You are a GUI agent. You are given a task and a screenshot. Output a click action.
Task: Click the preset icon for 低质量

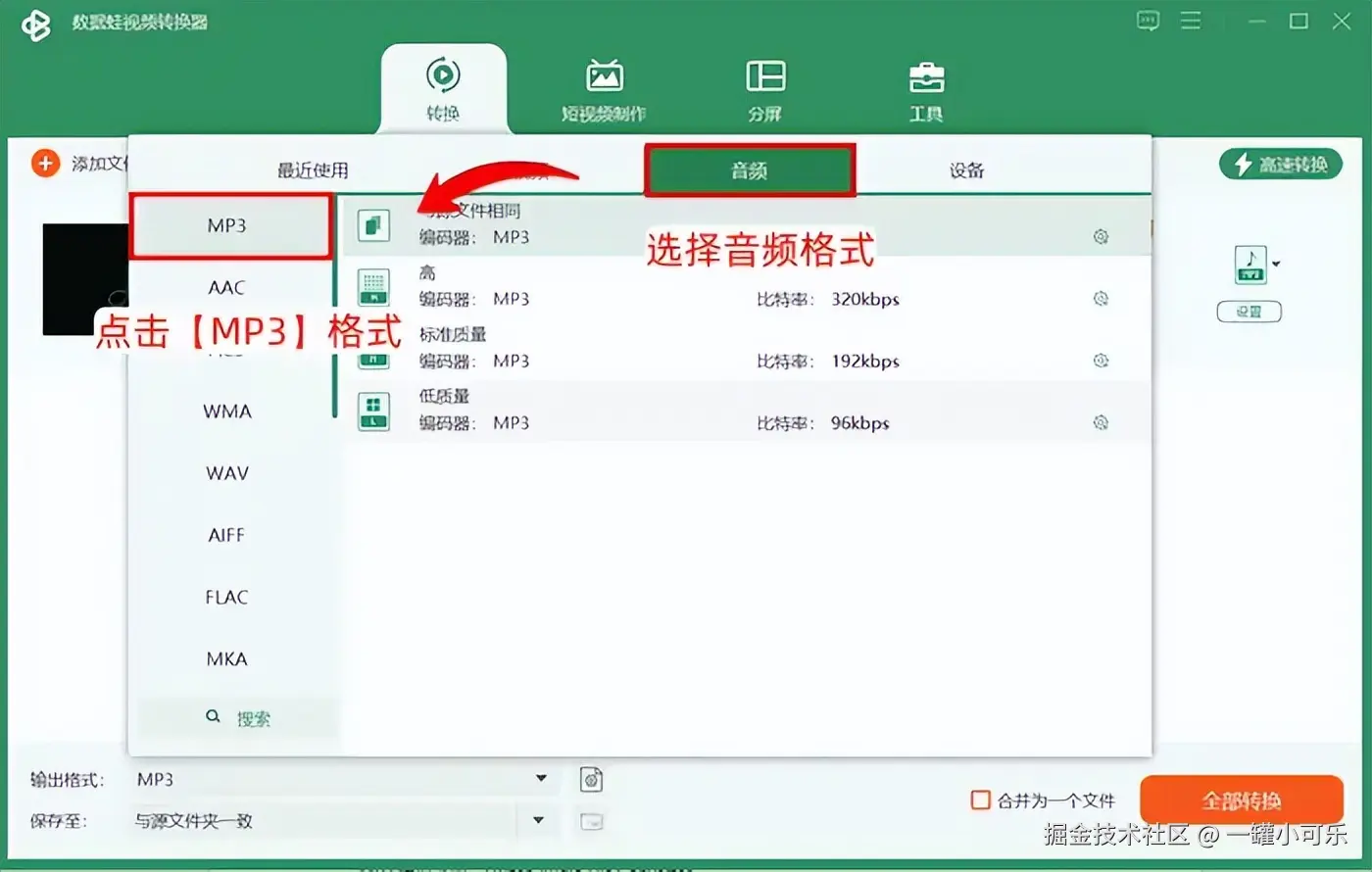373,411
